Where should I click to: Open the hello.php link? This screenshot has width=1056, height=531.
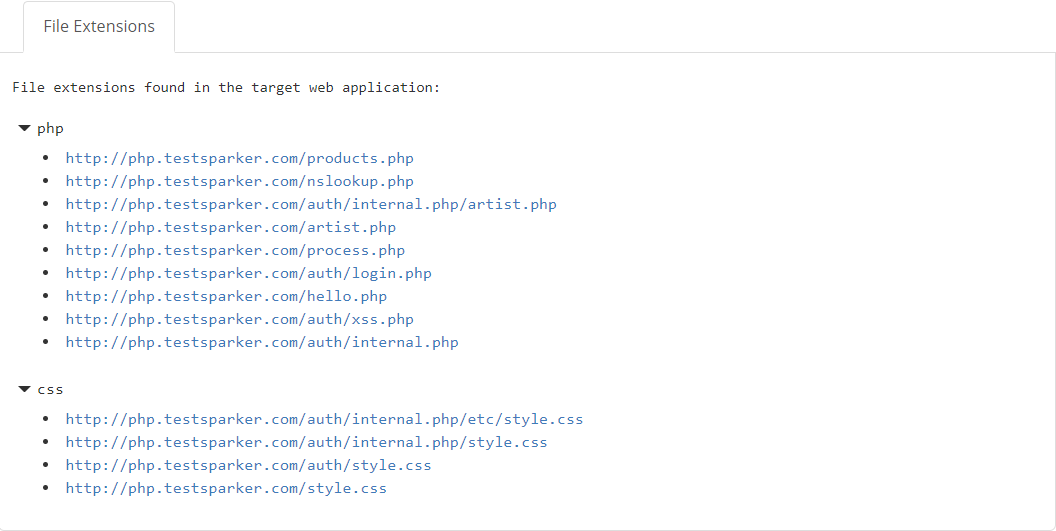pyautogui.click(x=226, y=296)
